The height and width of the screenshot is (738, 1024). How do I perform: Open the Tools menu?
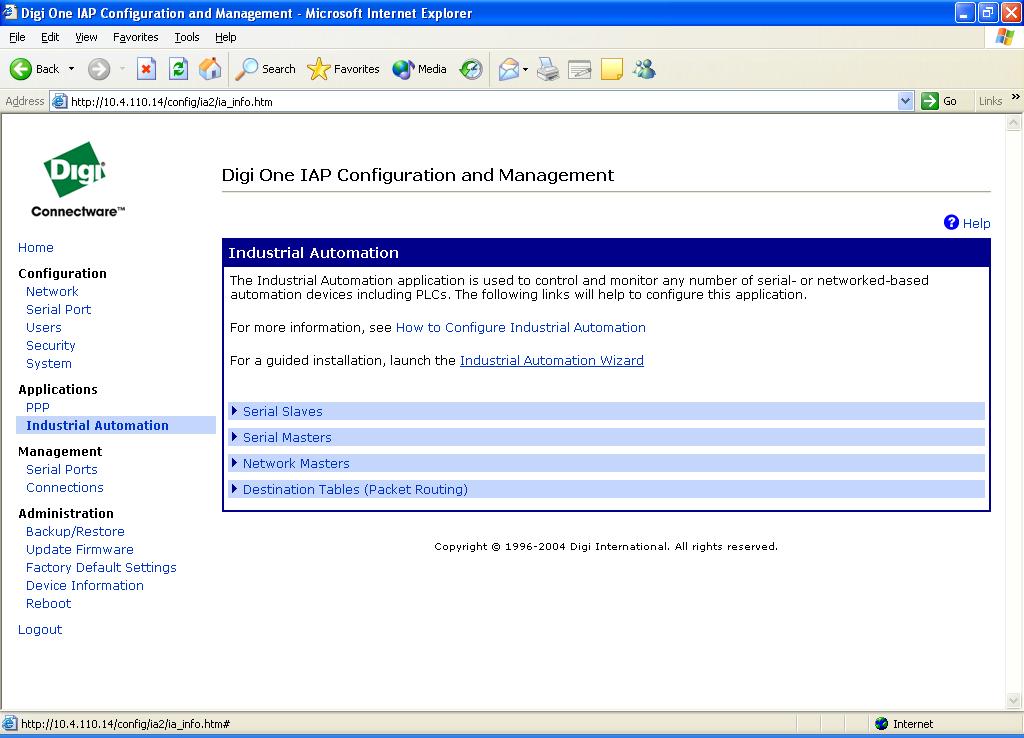[187, 37]
